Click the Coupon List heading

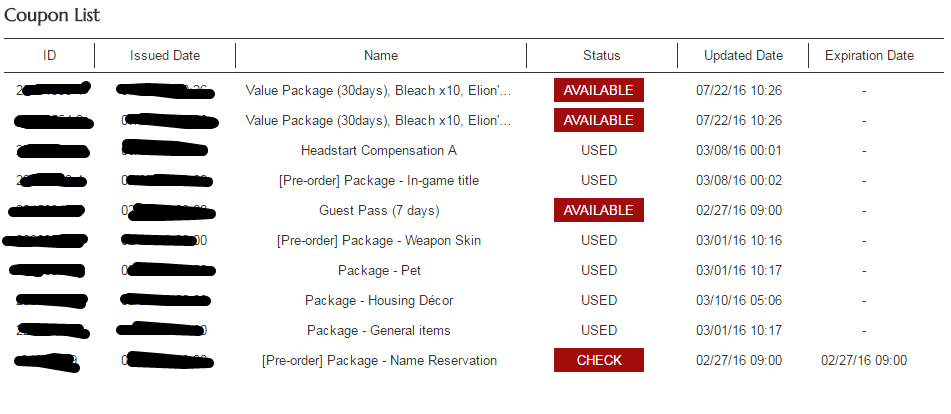tap(52, 15)
